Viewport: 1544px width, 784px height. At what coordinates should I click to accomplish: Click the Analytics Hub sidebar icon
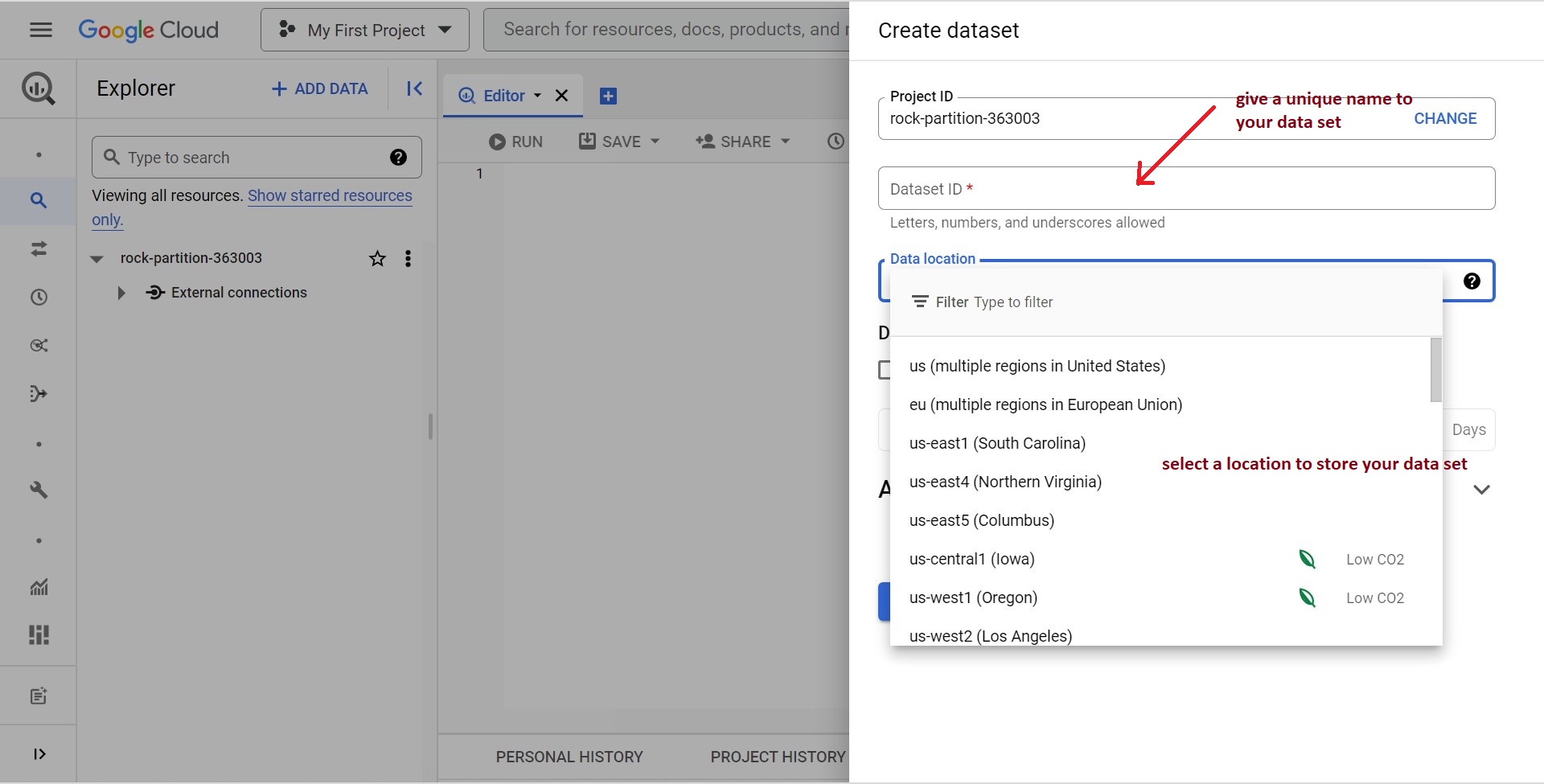39,345
